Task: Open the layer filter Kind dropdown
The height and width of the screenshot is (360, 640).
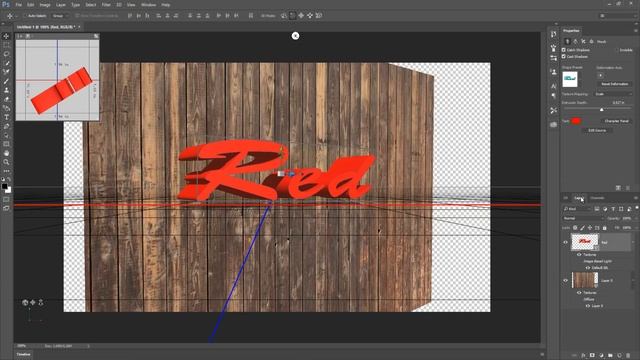Action: [x=577, y=209]
